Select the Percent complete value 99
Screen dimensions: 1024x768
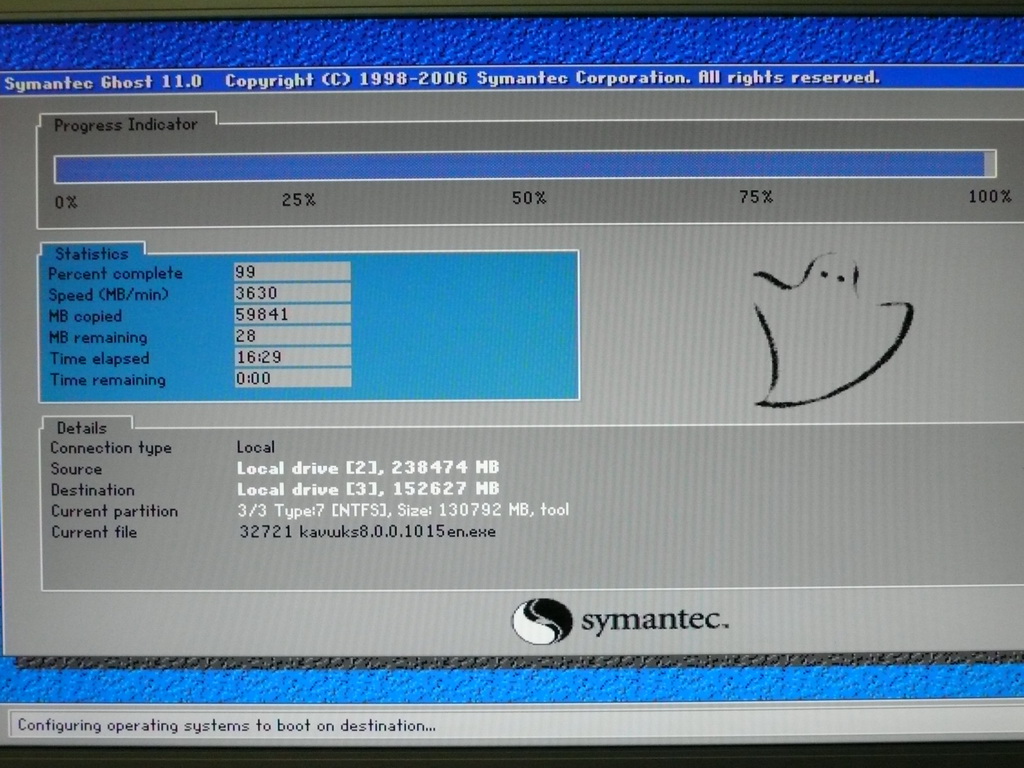tap(292, 272)
